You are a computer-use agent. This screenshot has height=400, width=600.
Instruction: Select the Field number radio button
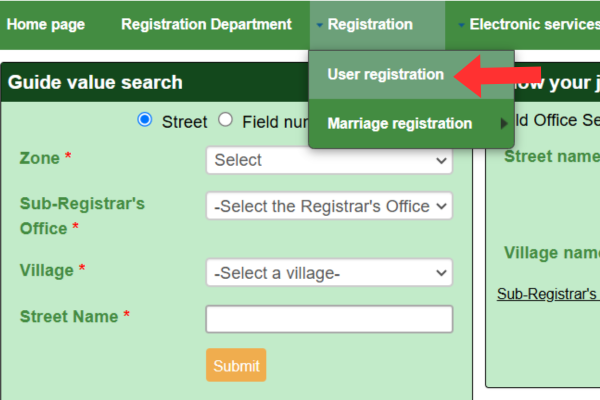point(225,120)
